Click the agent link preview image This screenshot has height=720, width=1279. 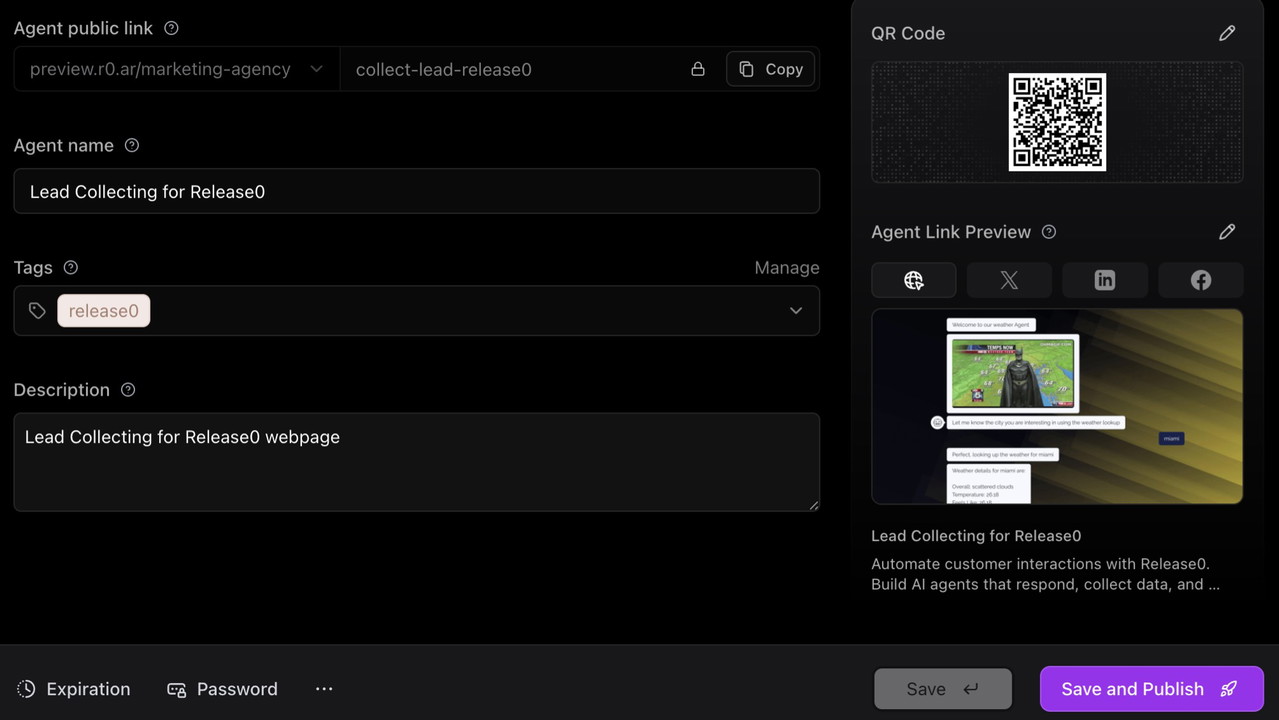click(1057, 406)
